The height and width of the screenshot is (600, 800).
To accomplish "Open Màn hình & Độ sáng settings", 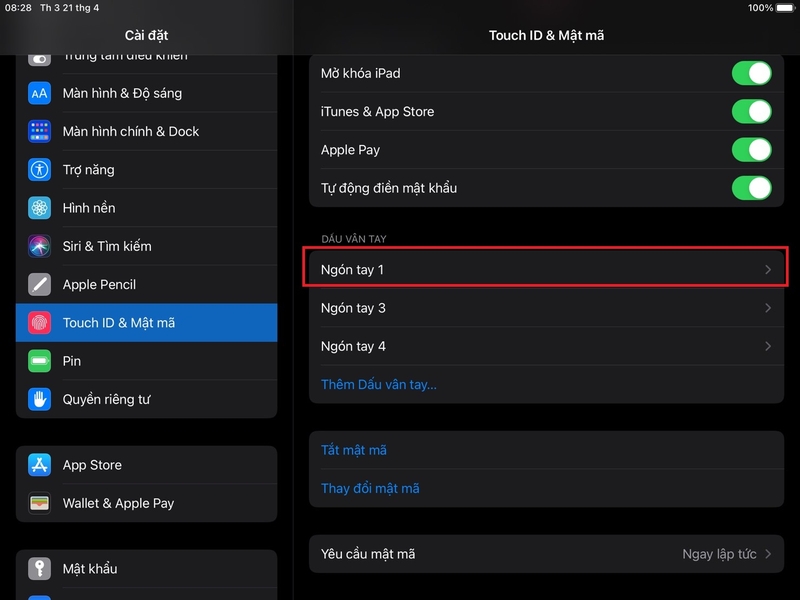I will click(146, 93).
